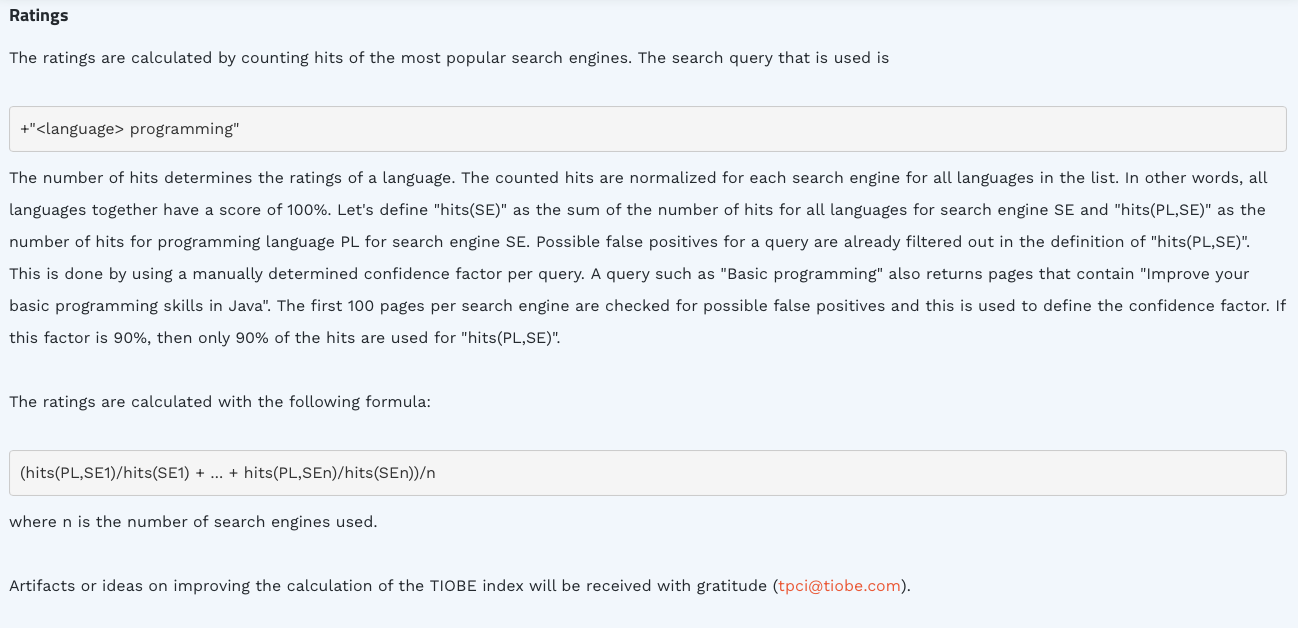1298x628 pixels.
Task: Open the tpci@tiobe.com email link
Action: coord(839,586)
